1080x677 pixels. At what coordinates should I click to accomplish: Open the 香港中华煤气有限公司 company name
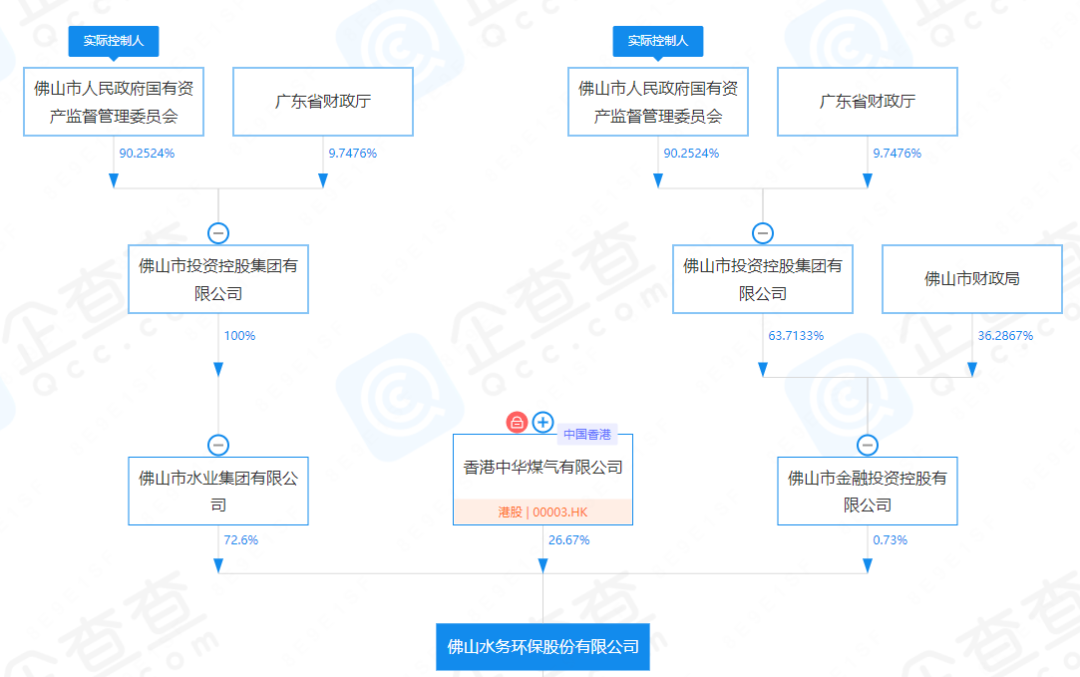(543, 468)
